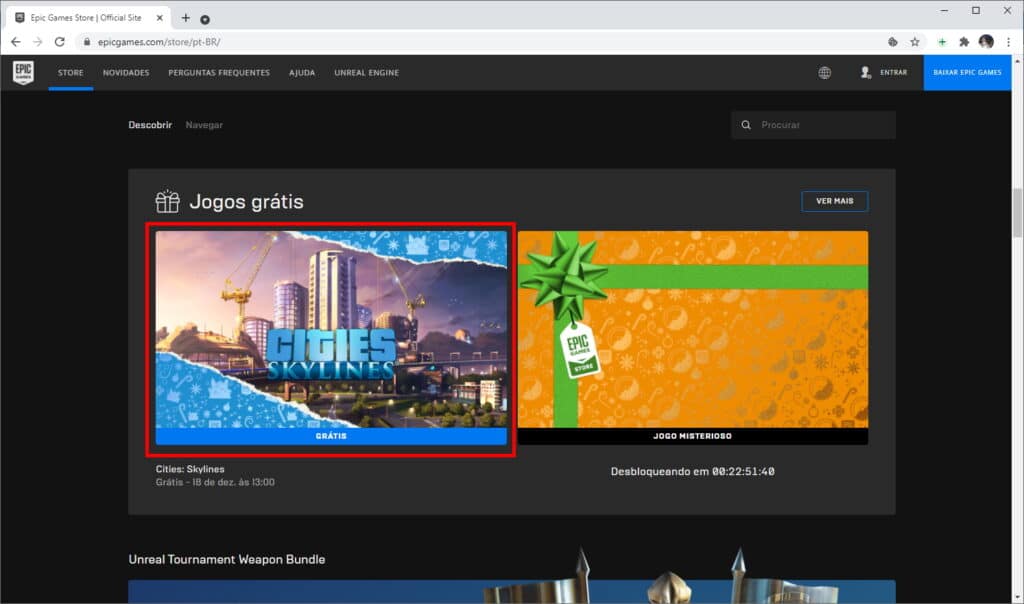Click the 'Grátis - 18 de dez.' text
1024x604 pixels.
215,483
